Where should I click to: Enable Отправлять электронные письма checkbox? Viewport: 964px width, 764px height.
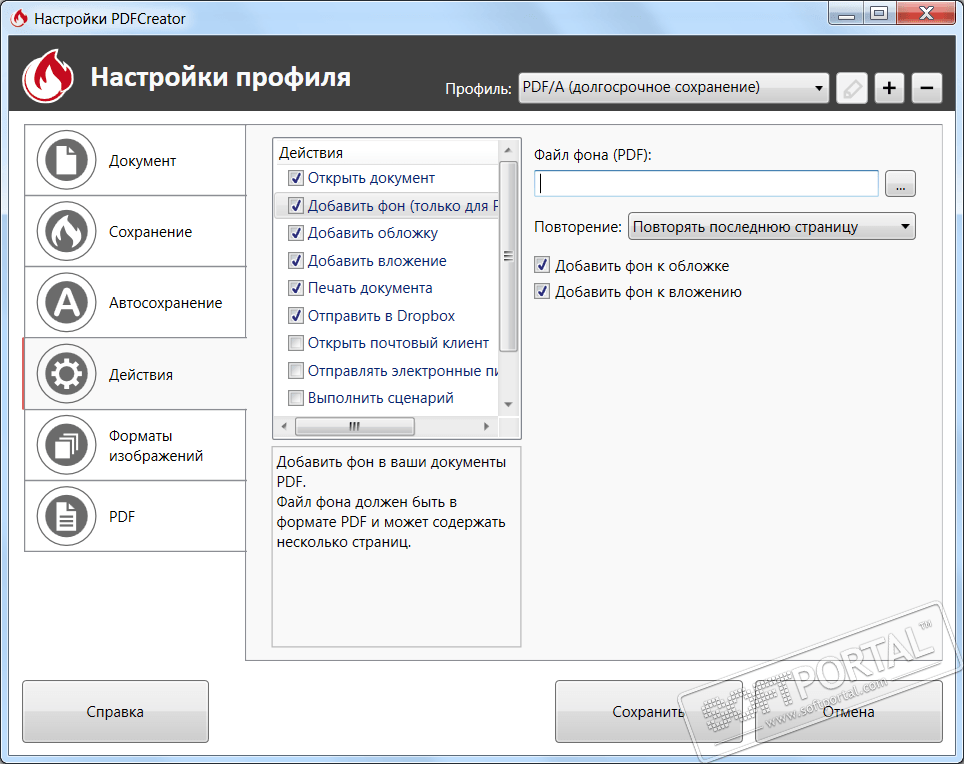click(296, 371)
